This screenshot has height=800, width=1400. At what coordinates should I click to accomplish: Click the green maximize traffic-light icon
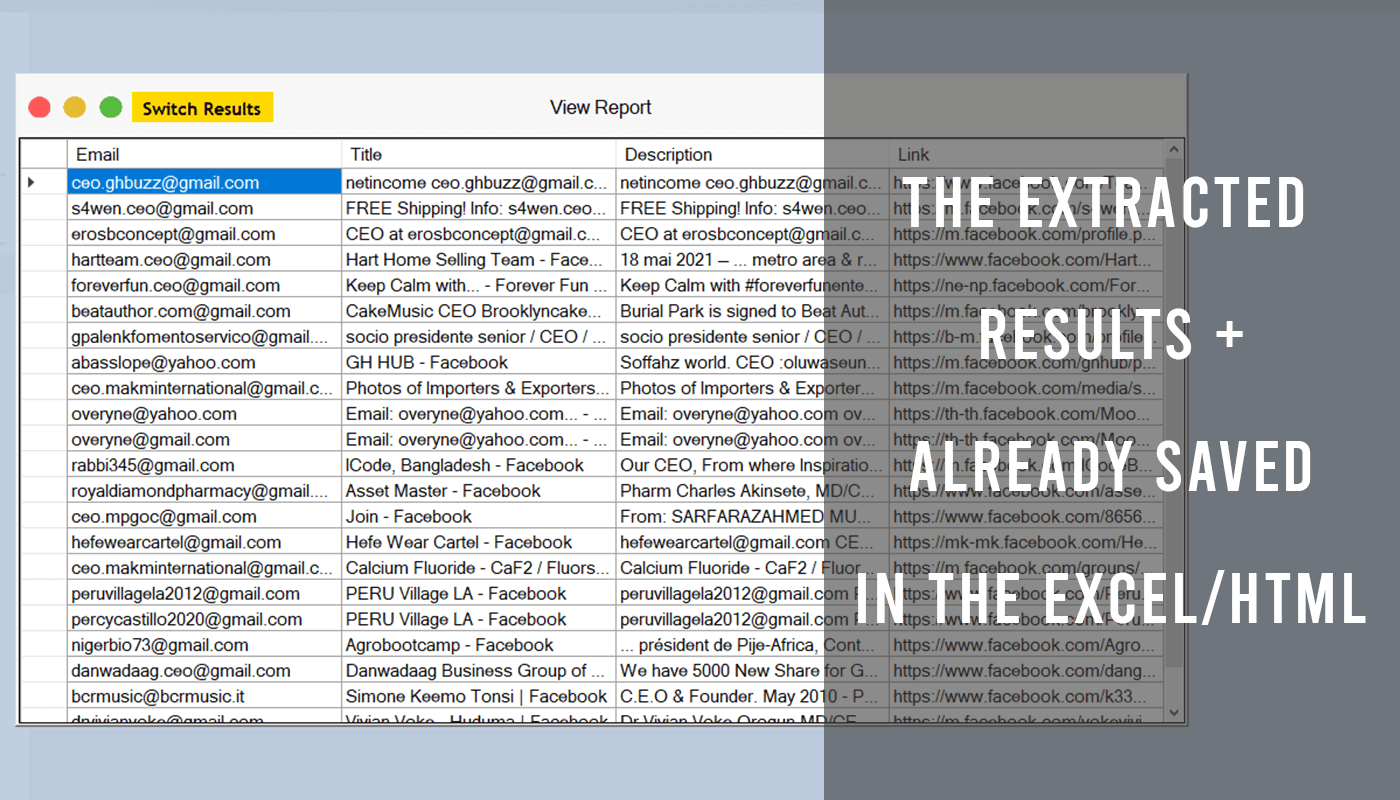110,106
